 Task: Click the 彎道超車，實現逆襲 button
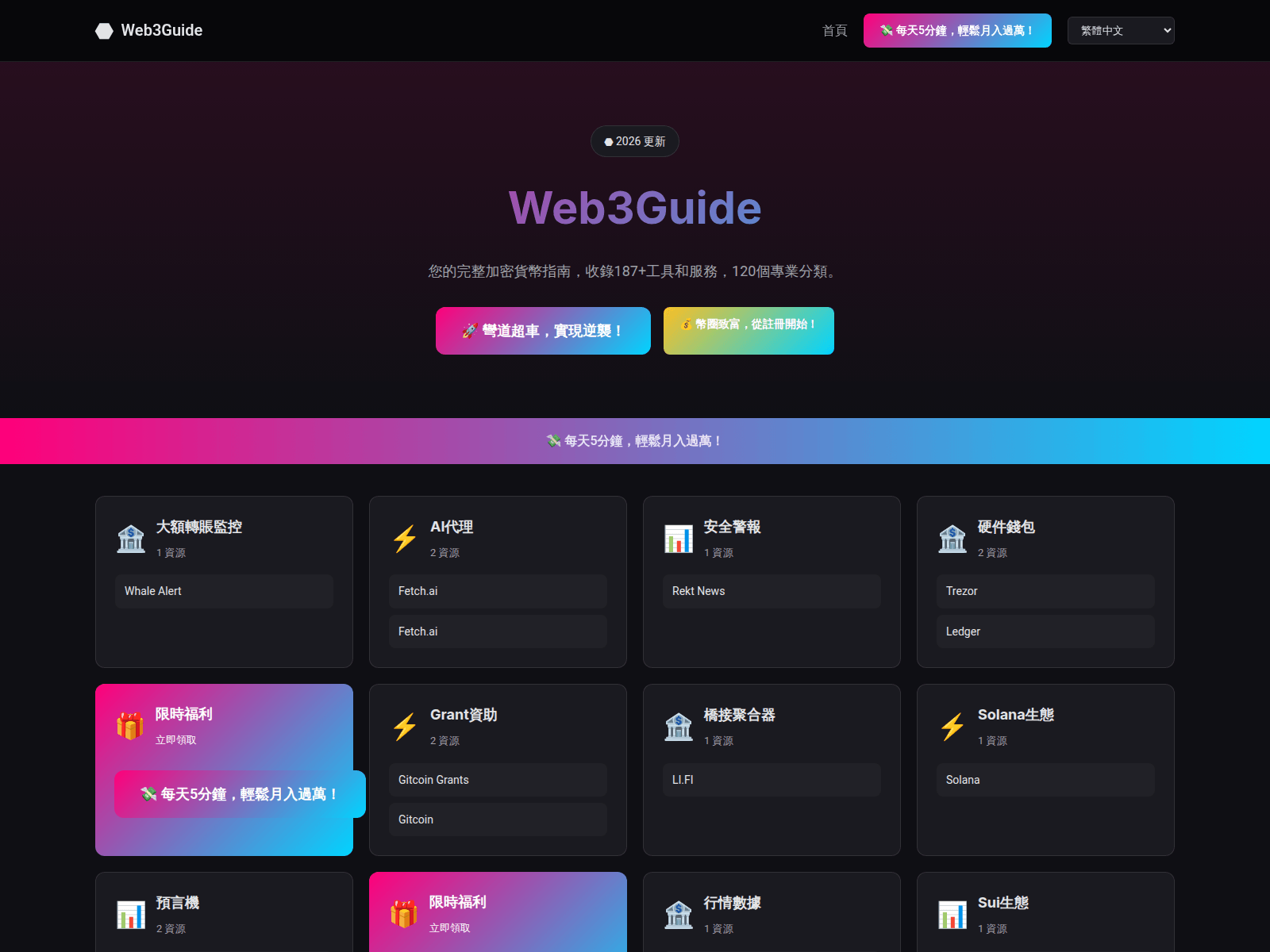pos(543,331)
